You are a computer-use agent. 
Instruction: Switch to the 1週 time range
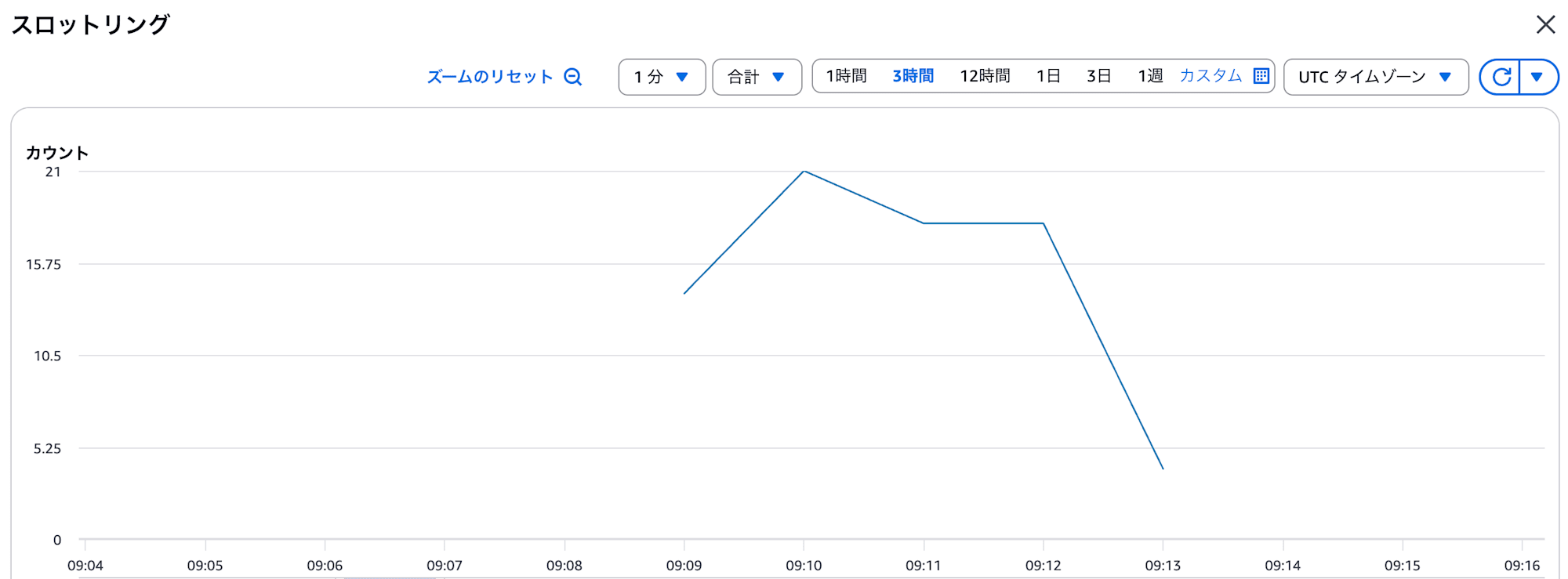[1150, 76]
